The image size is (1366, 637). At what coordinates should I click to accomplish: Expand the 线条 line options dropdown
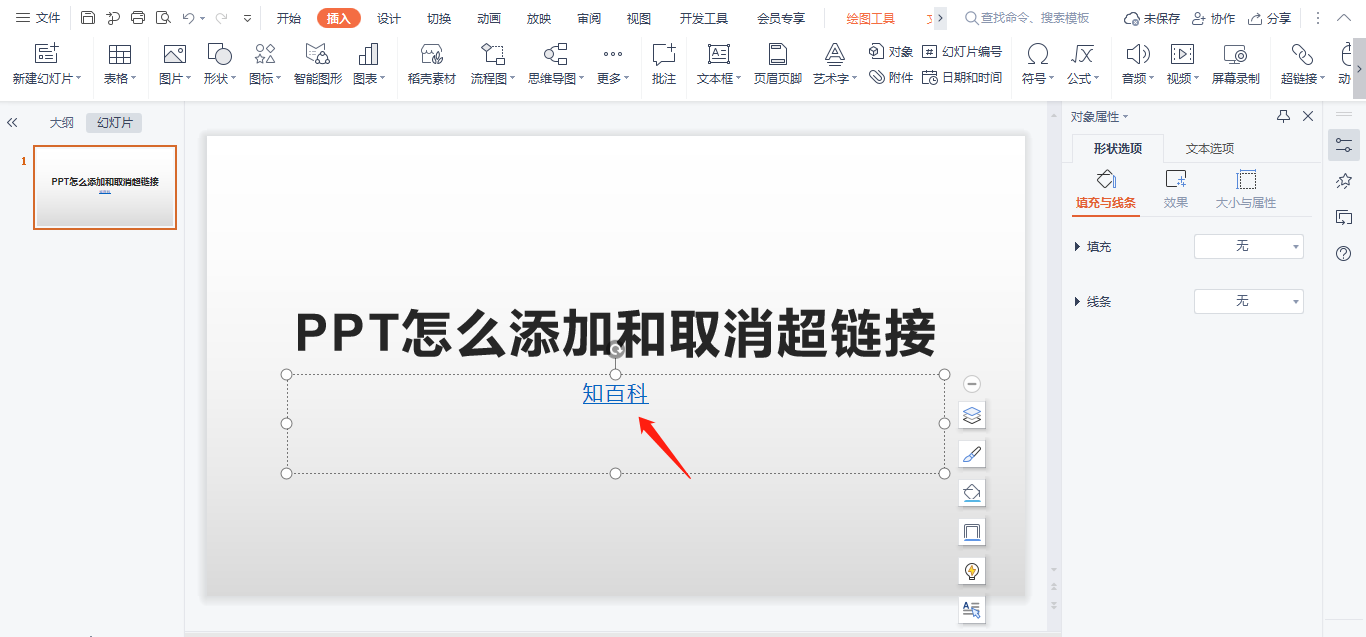point(1249,301)
